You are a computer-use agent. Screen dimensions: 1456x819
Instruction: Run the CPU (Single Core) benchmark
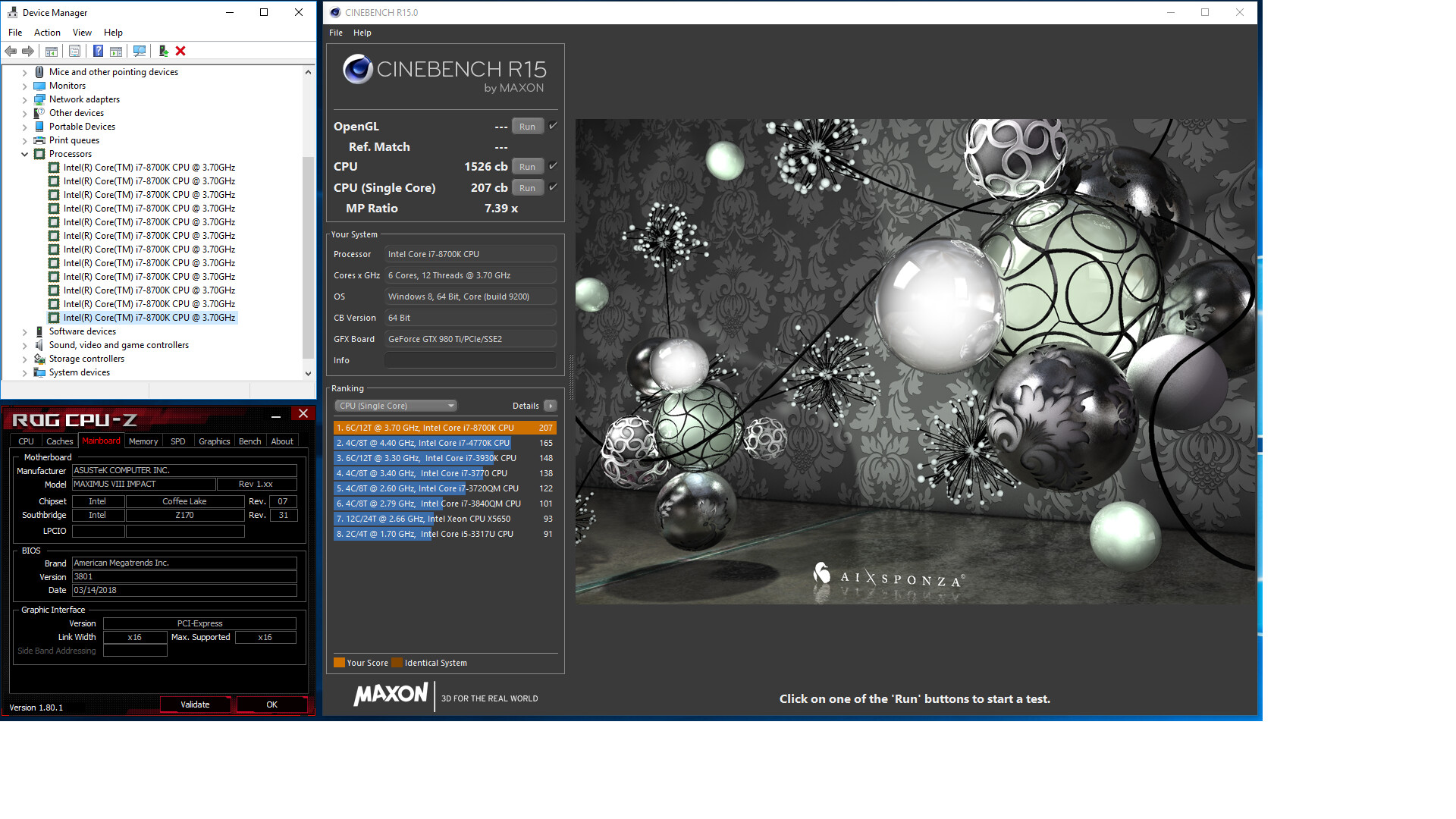point(528,188)
